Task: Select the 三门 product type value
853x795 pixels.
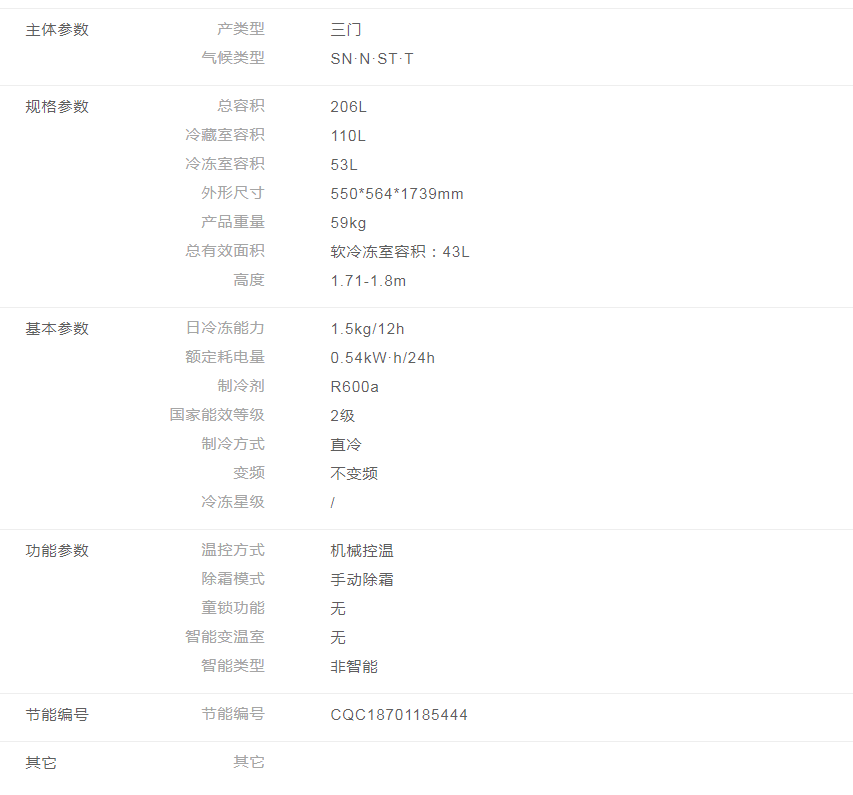Action: click(346, 30)
